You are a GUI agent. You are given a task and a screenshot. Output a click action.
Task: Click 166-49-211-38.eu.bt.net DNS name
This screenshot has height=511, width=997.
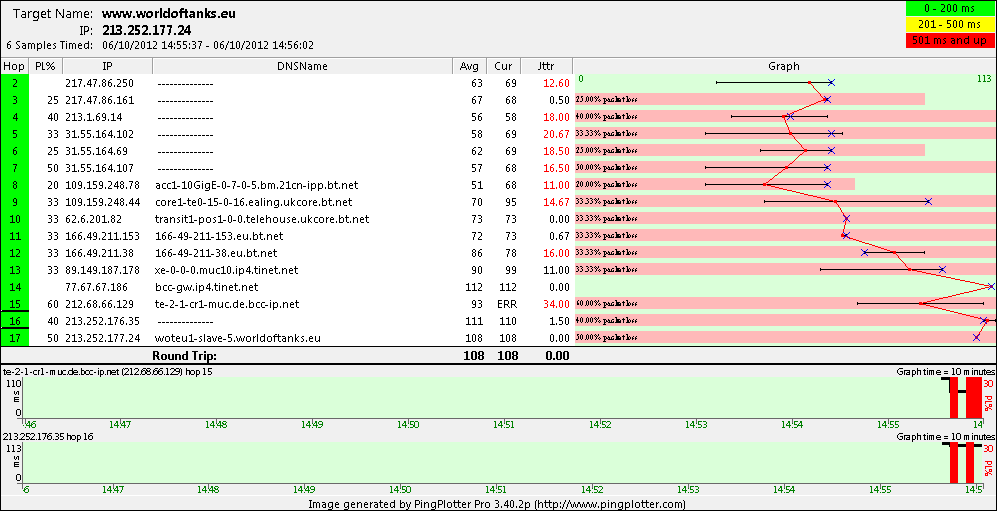(216, 253)
